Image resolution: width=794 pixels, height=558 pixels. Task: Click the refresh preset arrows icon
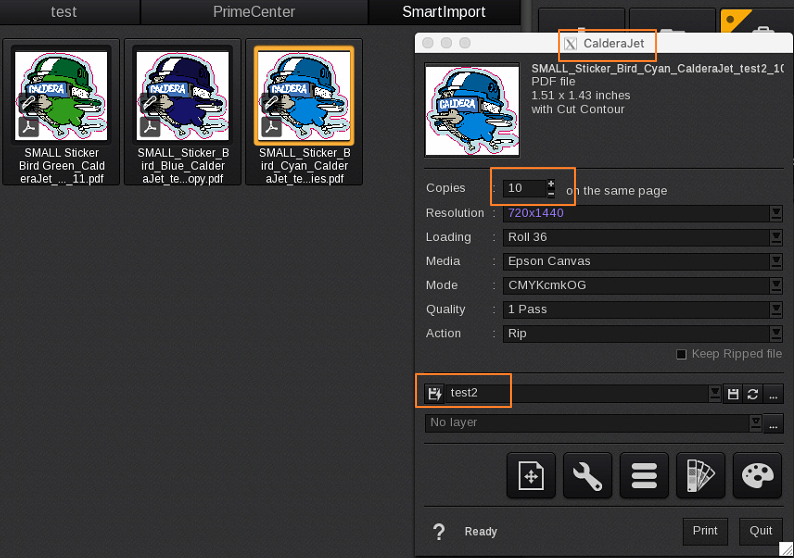pos(753,394)
